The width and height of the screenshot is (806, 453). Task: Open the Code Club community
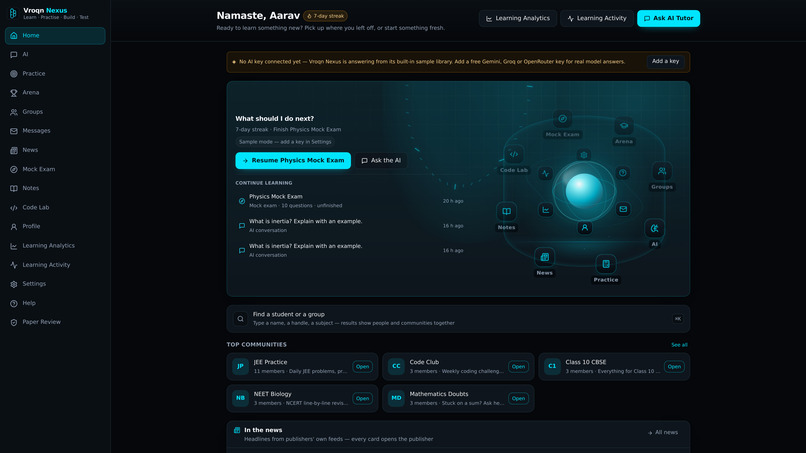point(518,367)
